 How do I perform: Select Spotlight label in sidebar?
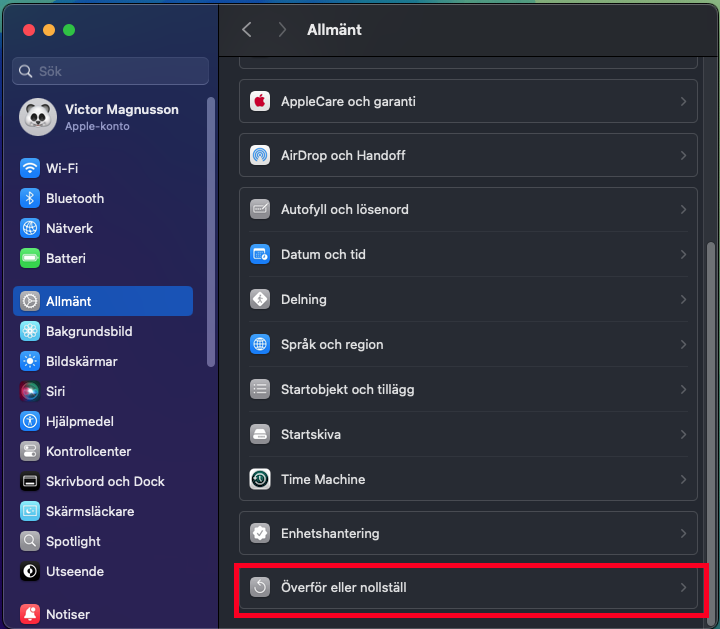73,541
